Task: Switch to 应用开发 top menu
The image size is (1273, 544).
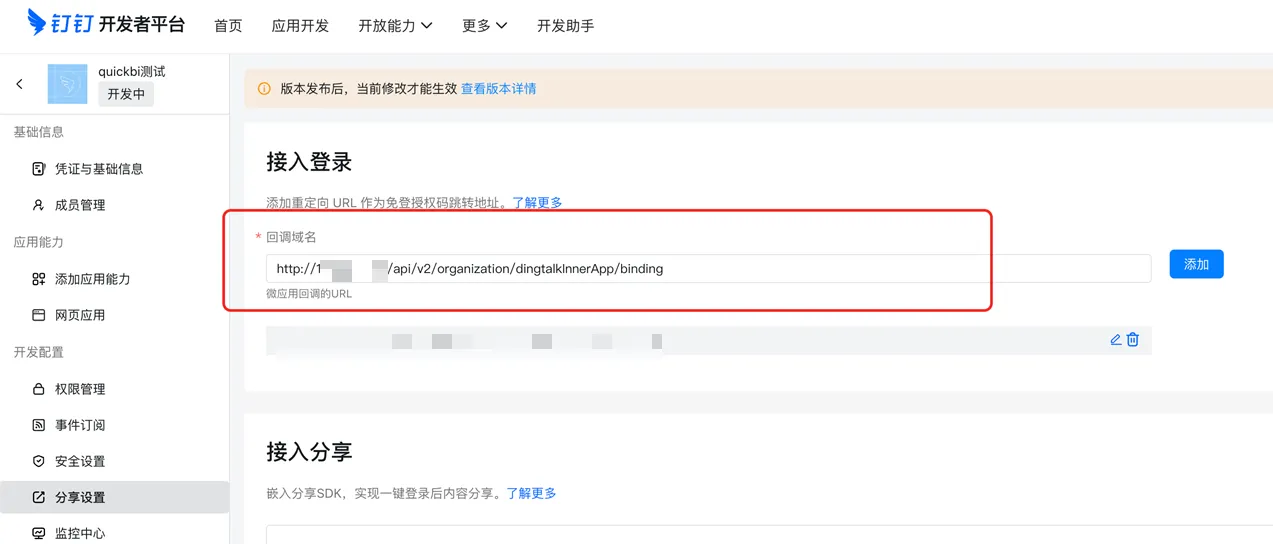Action: click(300, 26)
